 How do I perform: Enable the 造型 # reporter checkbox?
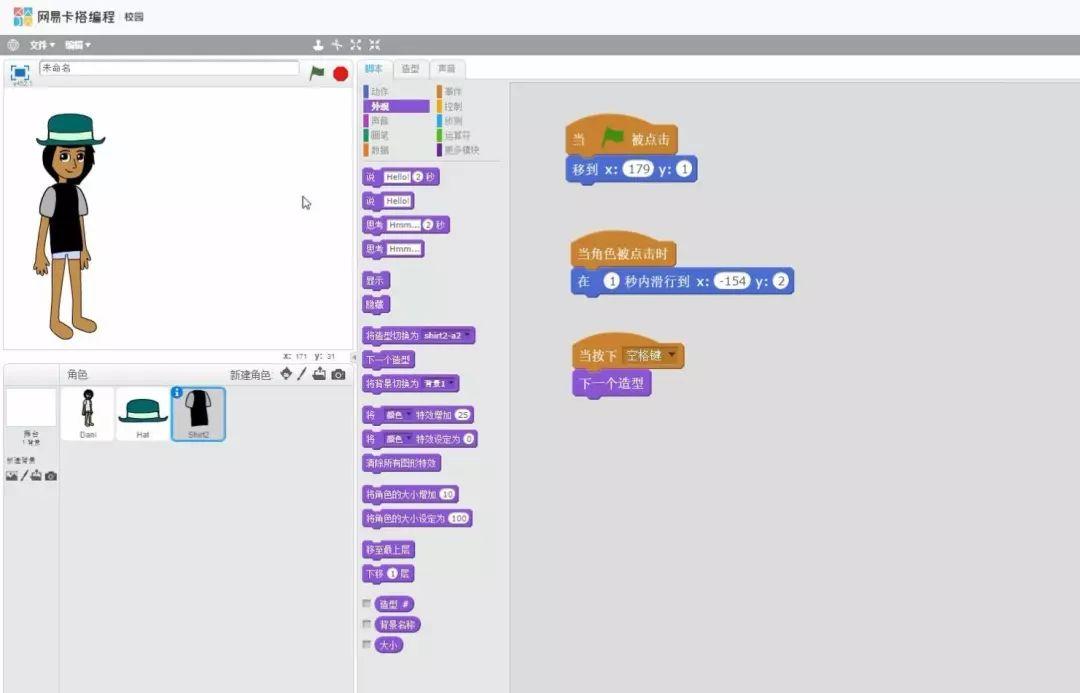click(367, 604)
